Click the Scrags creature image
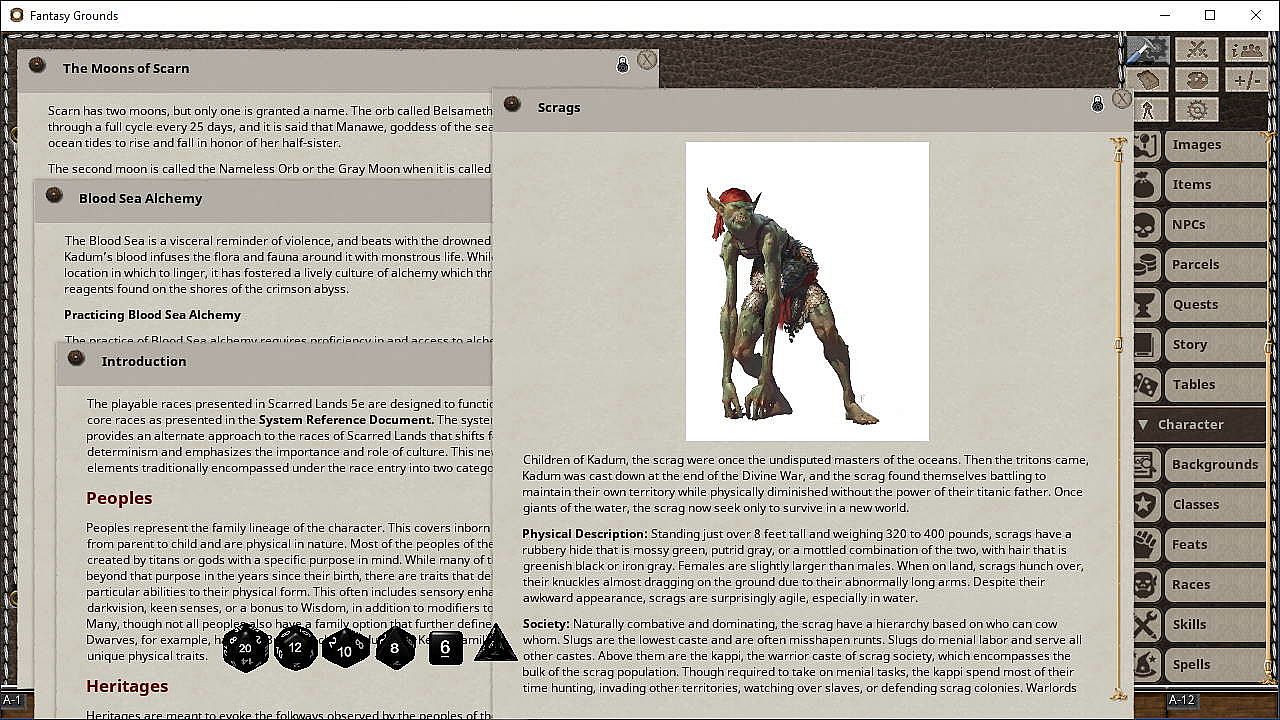Viewport: 1280px width, 720px height. [x=807, y=291]
